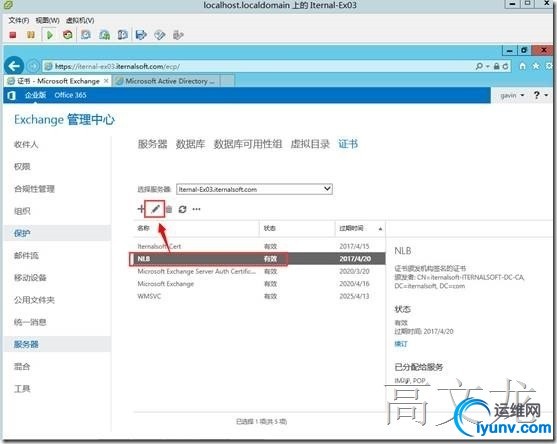Go to 收件人 in sidebar
557x444 pixels.
[x=26, y=145]
